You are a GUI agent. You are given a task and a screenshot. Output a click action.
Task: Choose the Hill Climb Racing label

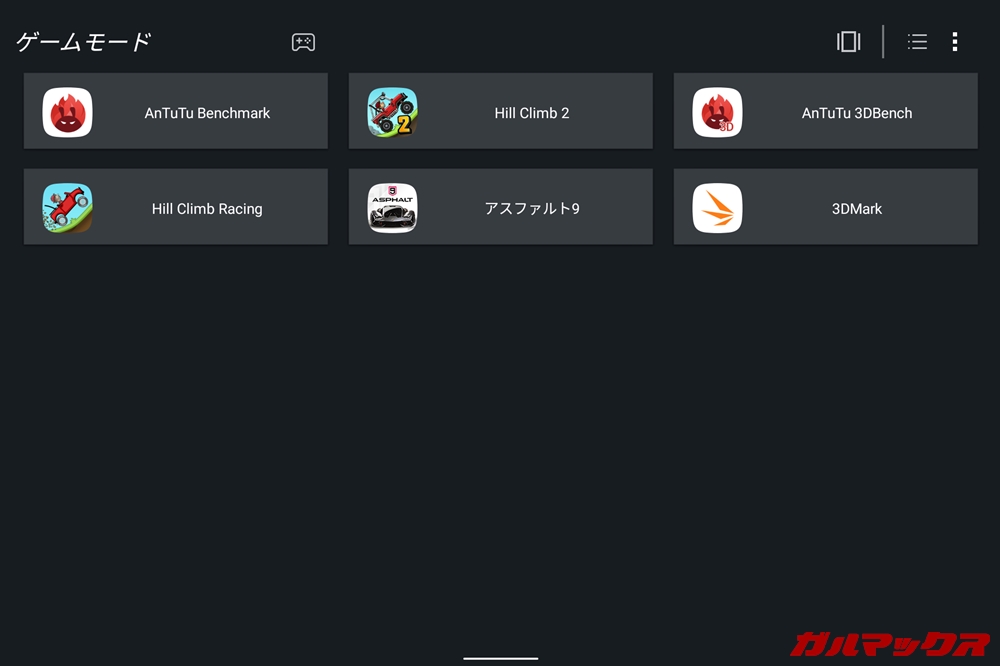click(207, 209)
